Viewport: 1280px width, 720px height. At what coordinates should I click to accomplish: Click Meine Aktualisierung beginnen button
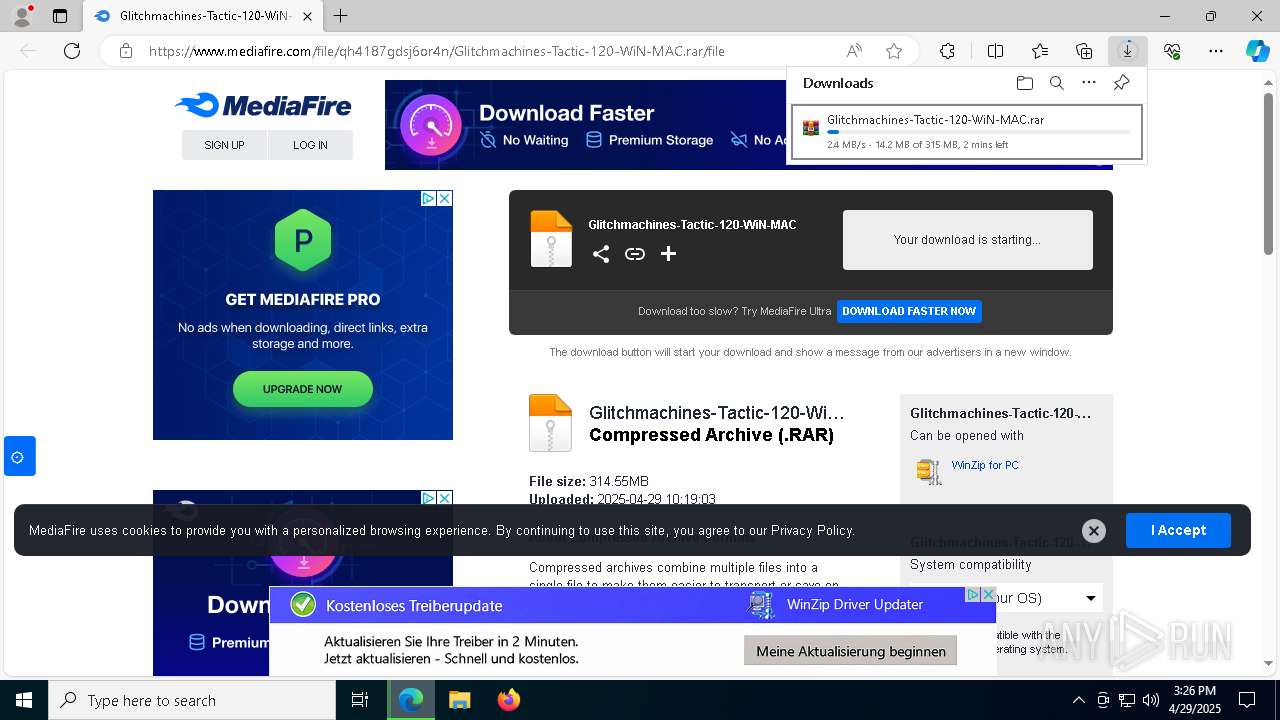(851, 651)
